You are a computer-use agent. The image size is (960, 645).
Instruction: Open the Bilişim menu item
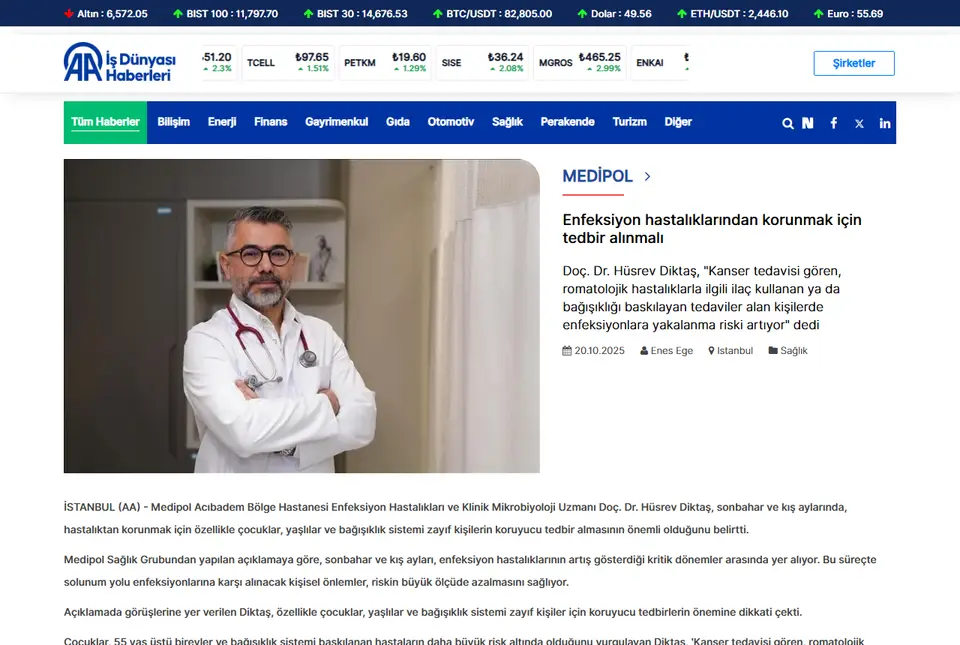click(173, 122)
